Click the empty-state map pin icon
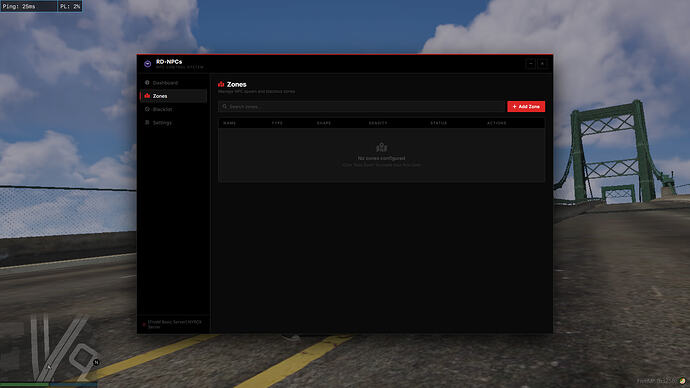Screen dimensions: 690x388 (382, 147)
